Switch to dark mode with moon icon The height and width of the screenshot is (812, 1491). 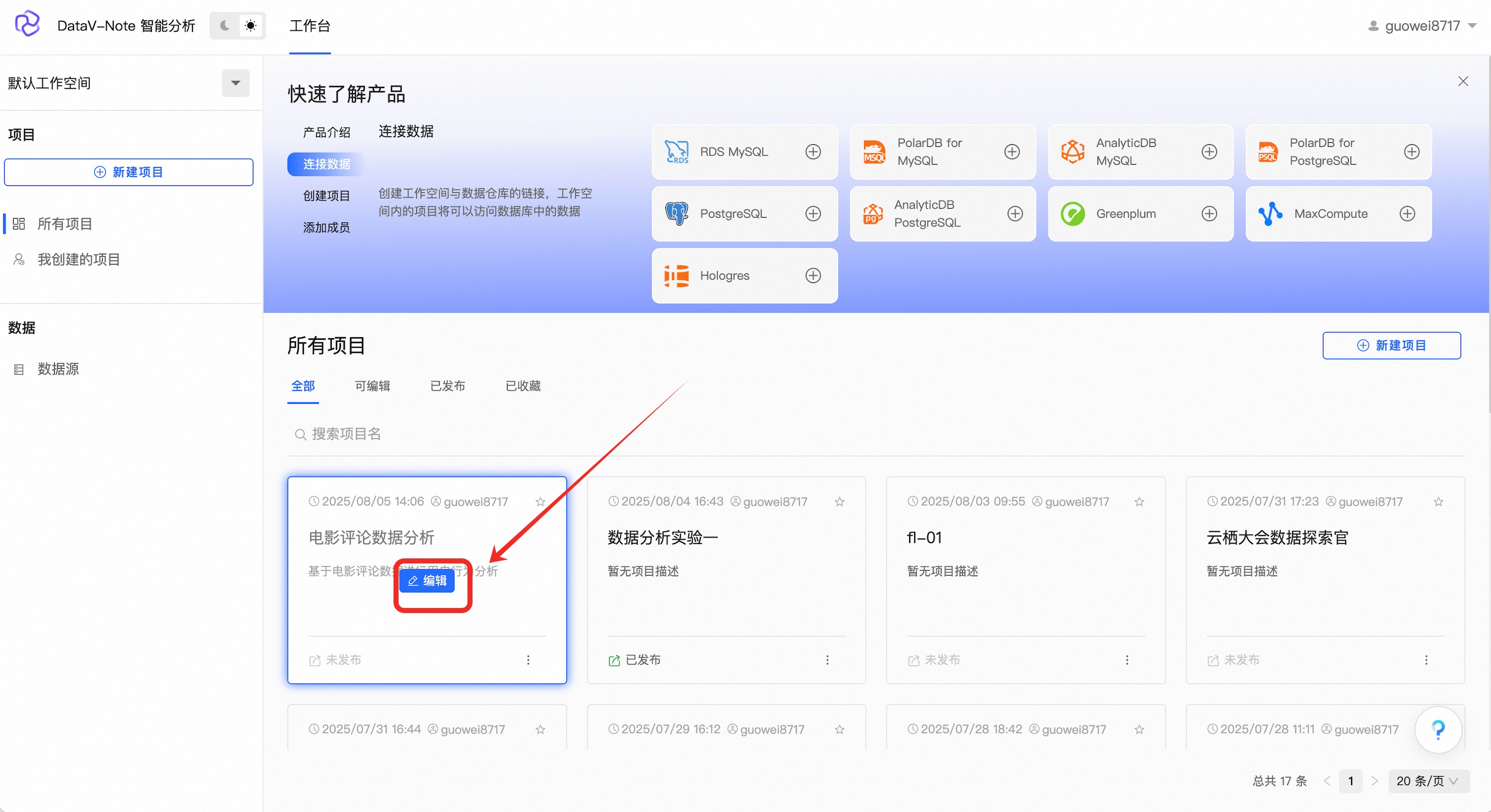224,25
